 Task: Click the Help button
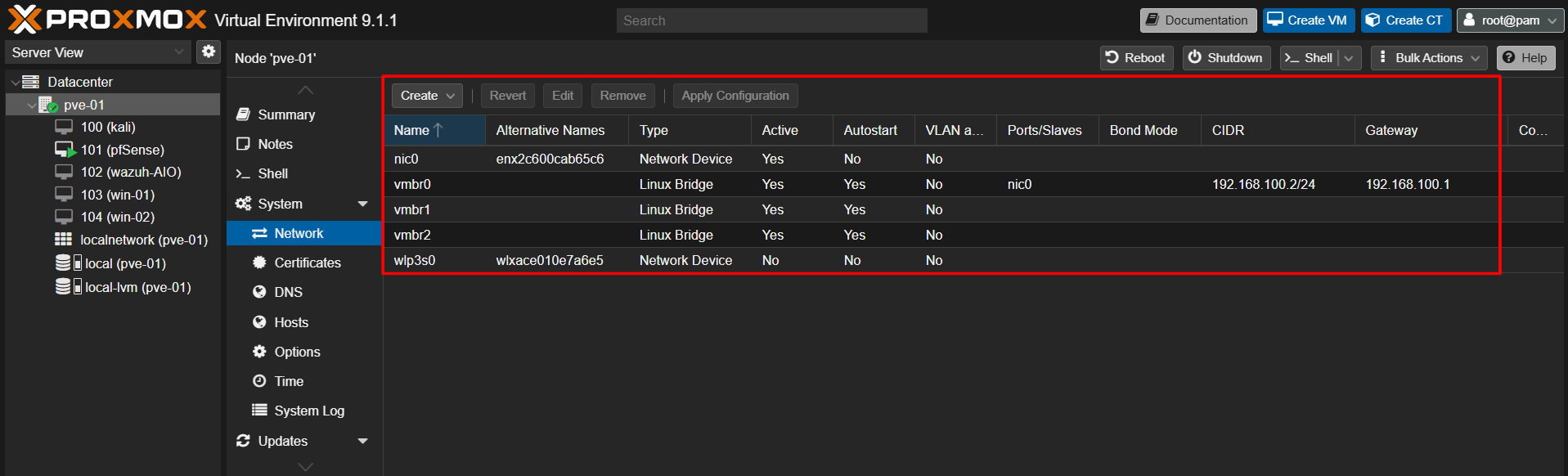coord(1525,58)
